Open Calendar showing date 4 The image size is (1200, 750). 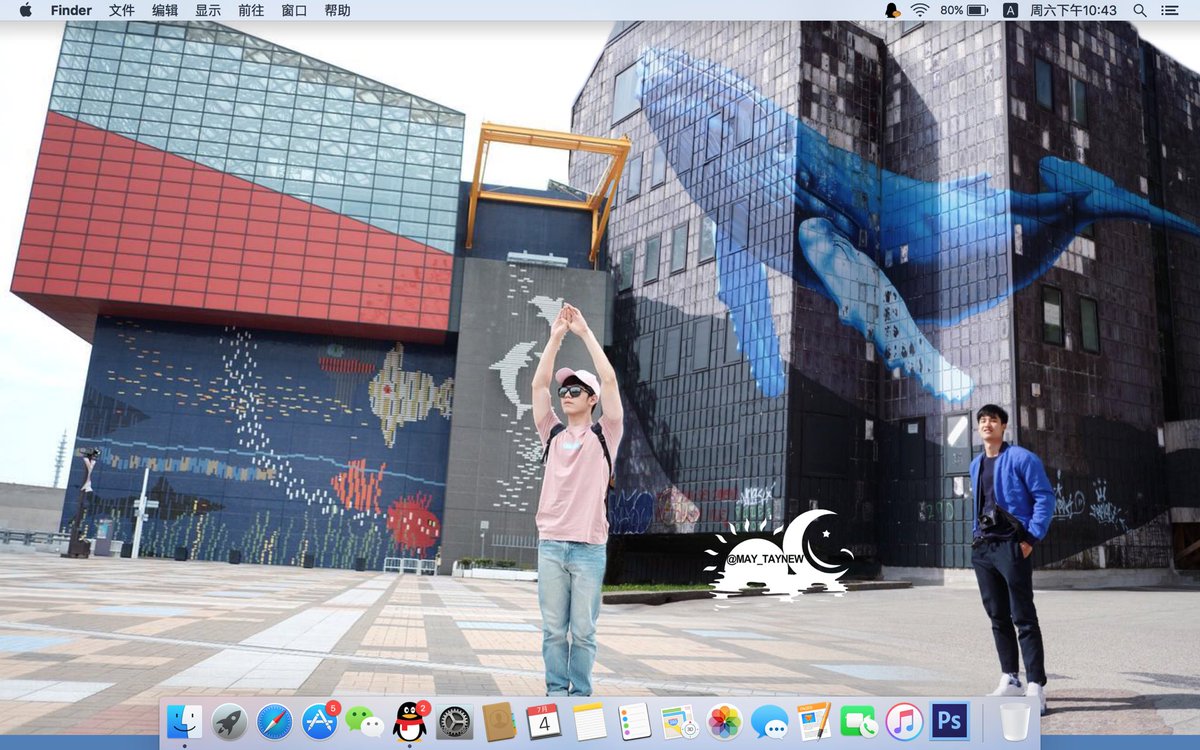(544, 721)
